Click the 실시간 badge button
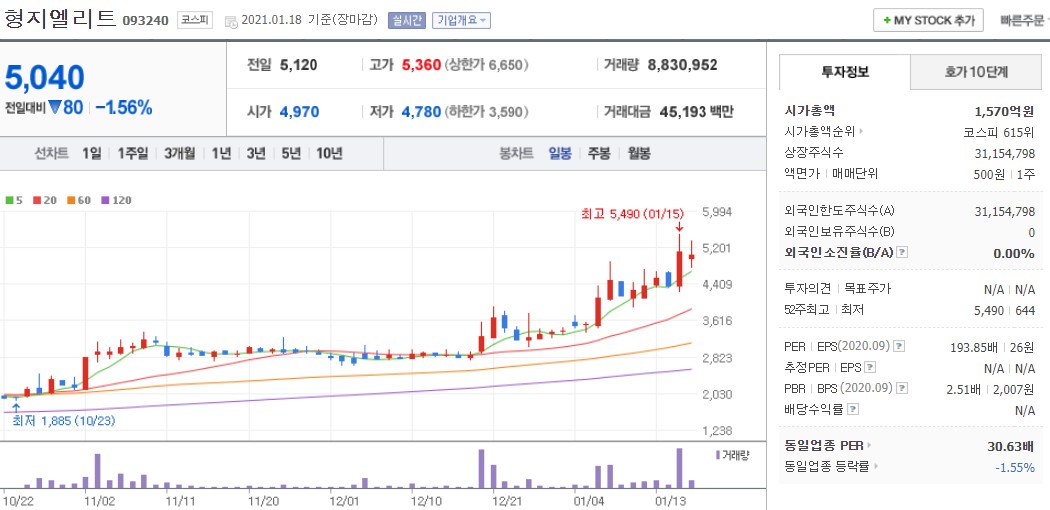 (407, 21)
